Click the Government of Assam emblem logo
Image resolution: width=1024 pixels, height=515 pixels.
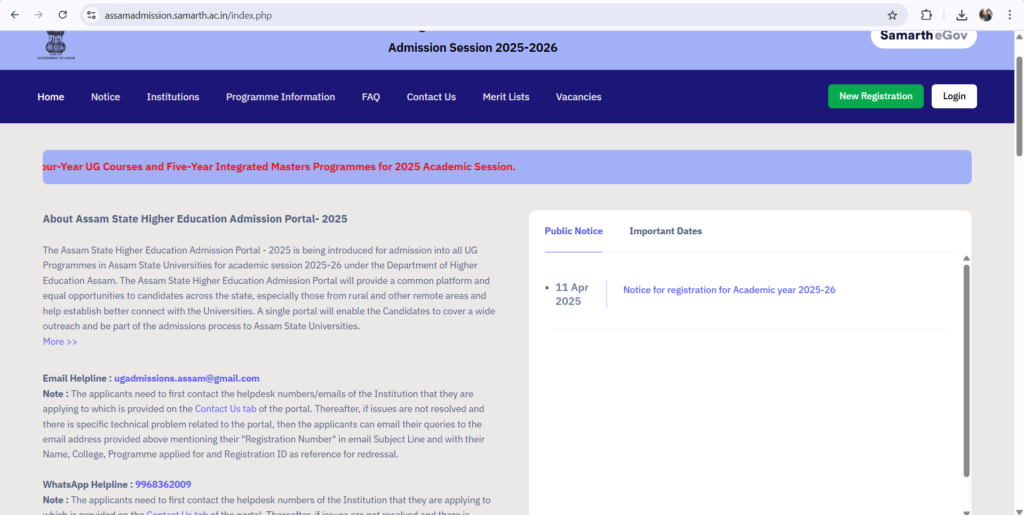coord(56,45)
